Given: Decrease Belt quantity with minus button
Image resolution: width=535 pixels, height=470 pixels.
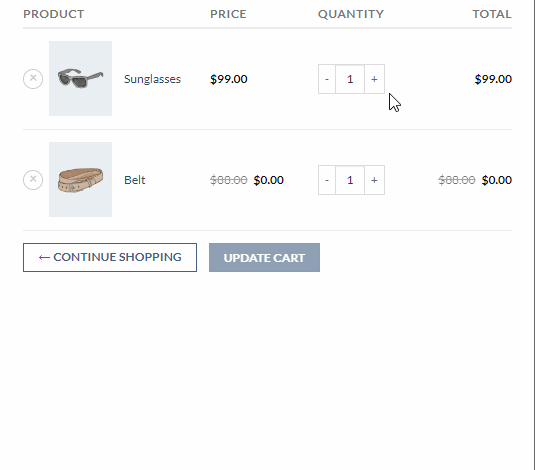Looking at the screenshot, I should pyautogui.click(x=327, y=180).
